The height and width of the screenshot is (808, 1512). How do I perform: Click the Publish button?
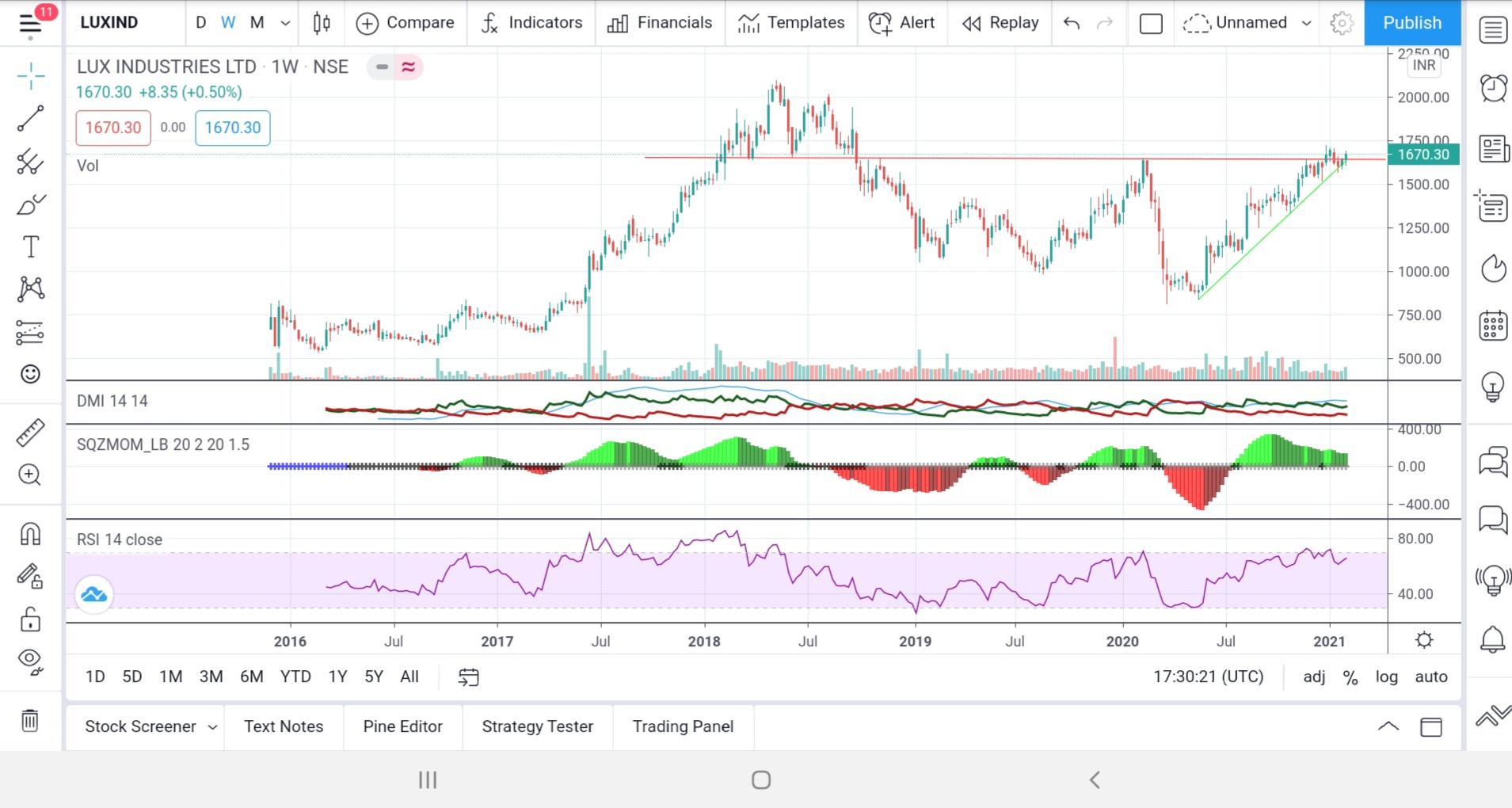(x=1411, y=23)
